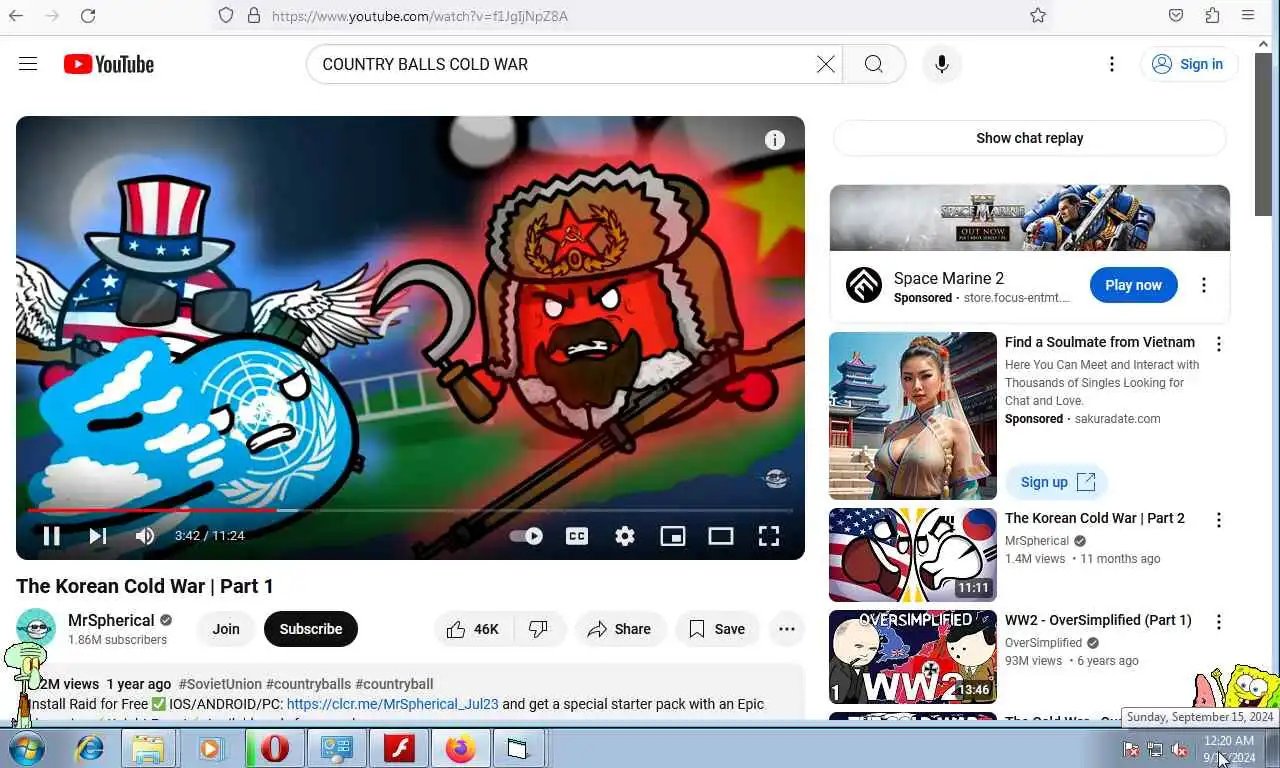This screenshot has width=1280, height=768.
Task: Show chat replay
Action: click(x=1030, y=138)
